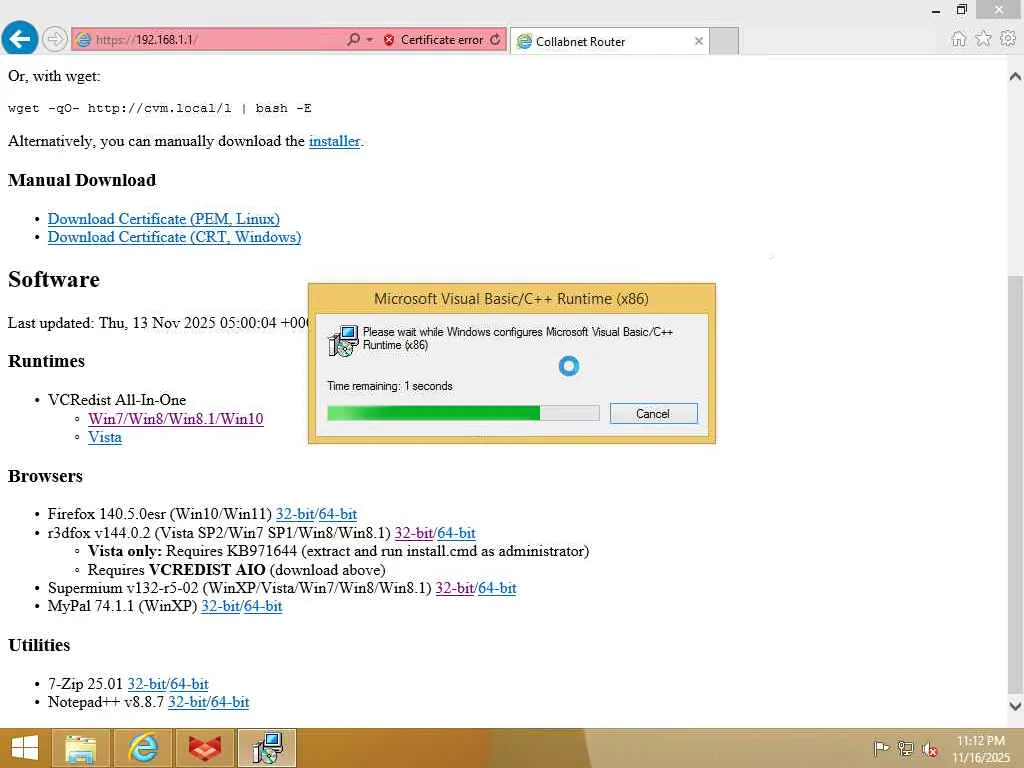1024x768 pixels.
Task: Click the vertical scrollbar thumb
Action: pyautogui.click(x=1015, y=487)
